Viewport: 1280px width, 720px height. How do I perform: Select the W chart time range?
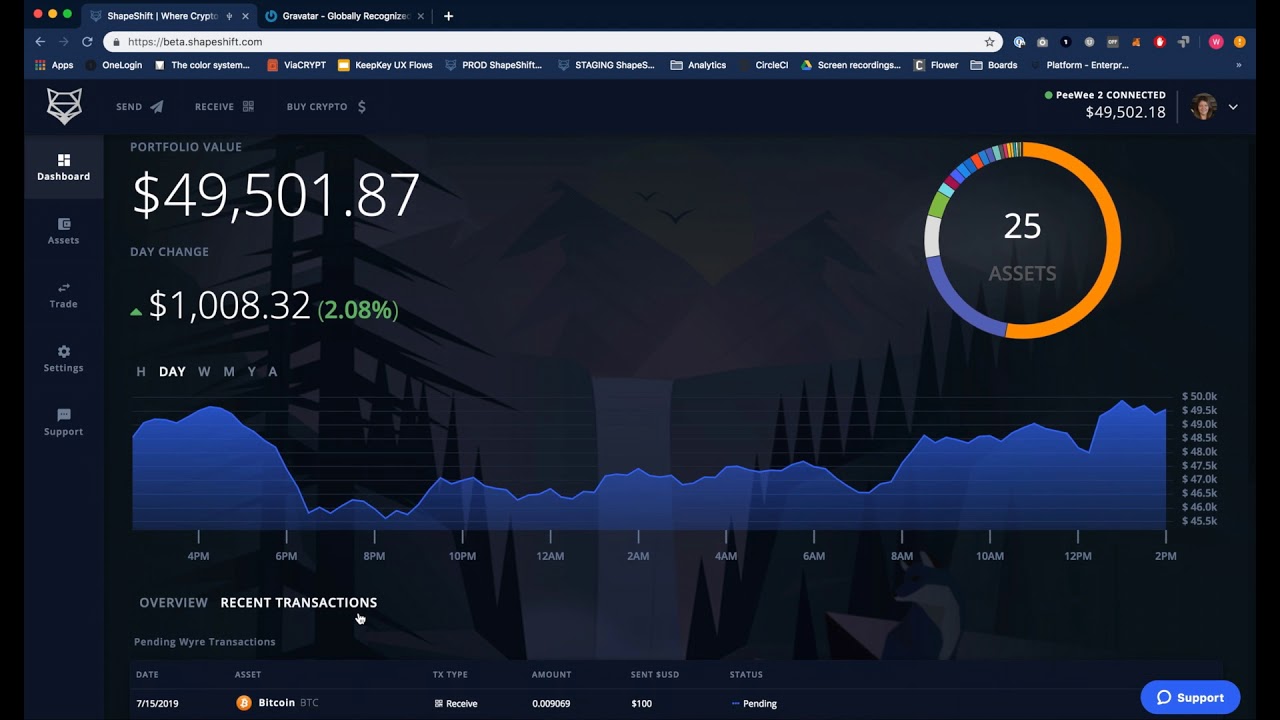pyautogui.click(x=204, y=371)
